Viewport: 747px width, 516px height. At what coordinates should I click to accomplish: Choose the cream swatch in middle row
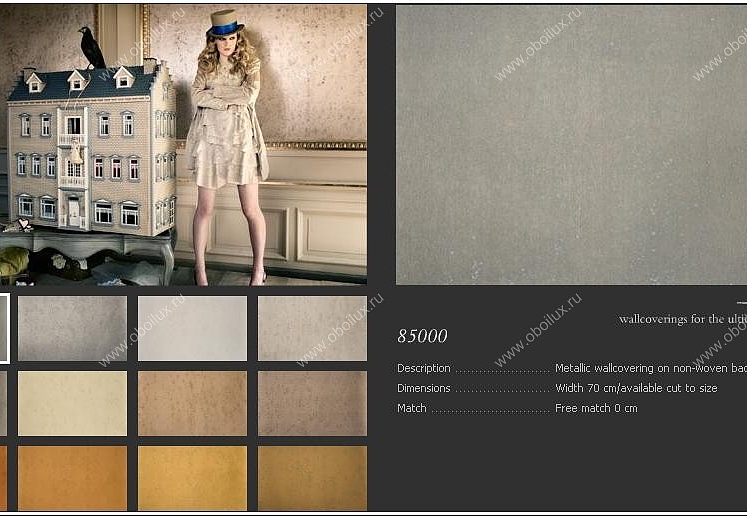[72, 403]
